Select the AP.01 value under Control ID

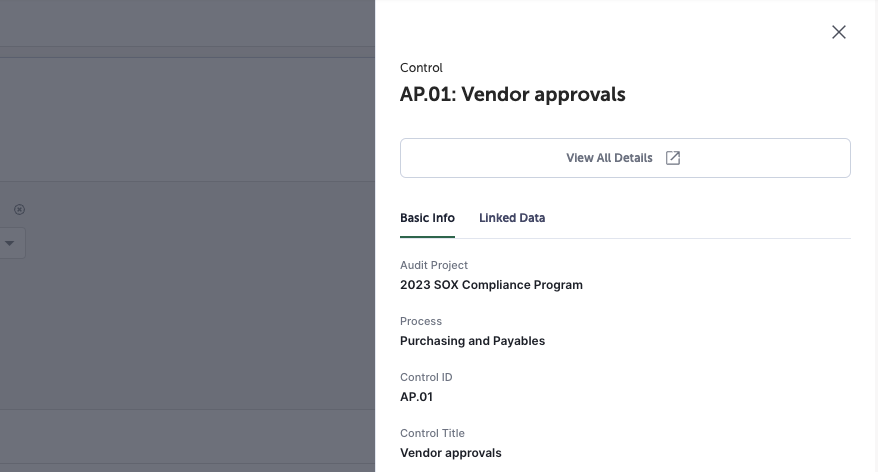coord(416,396)
